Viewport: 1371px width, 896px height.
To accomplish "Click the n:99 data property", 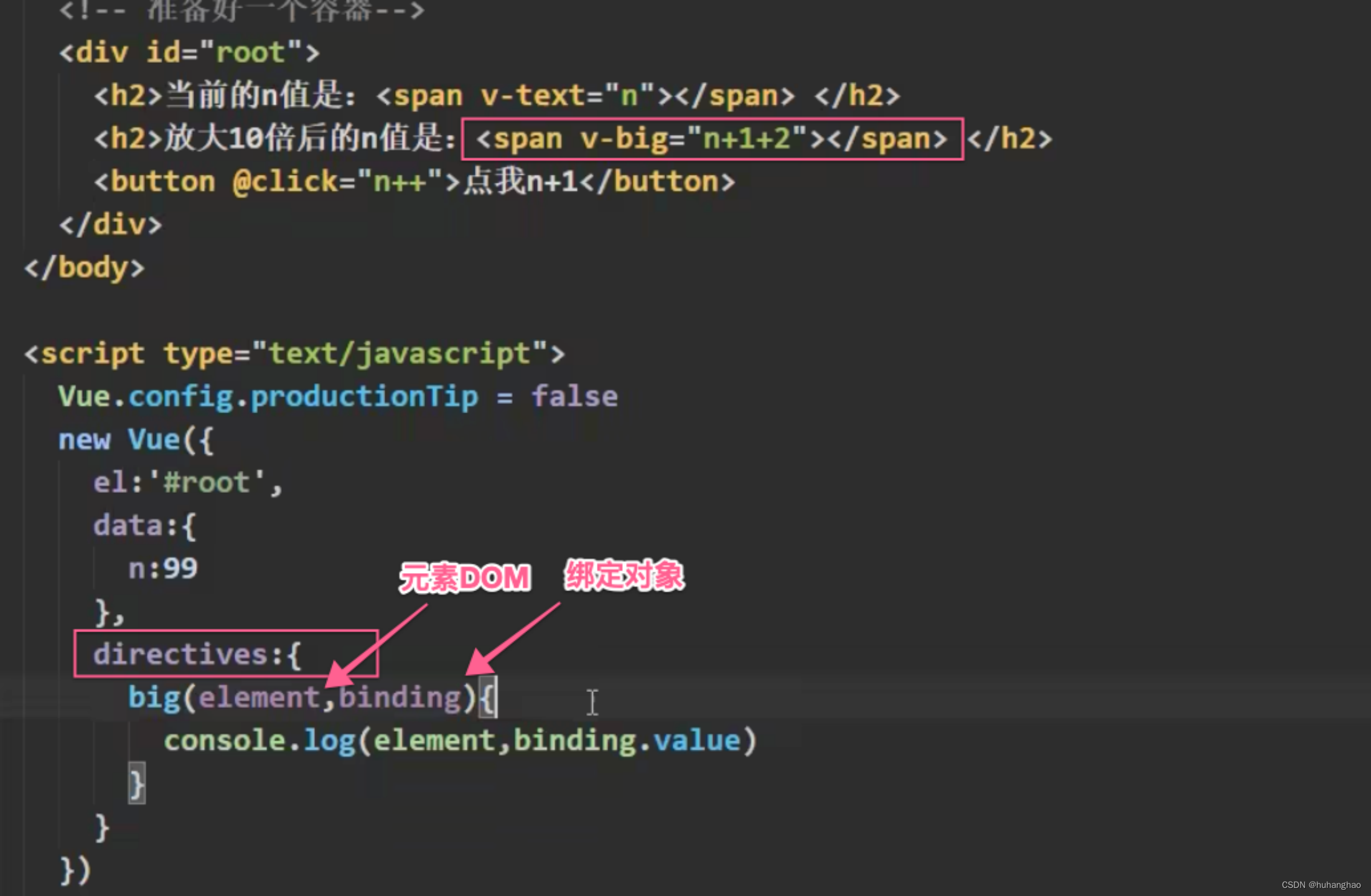I will [x=162, y=569].
